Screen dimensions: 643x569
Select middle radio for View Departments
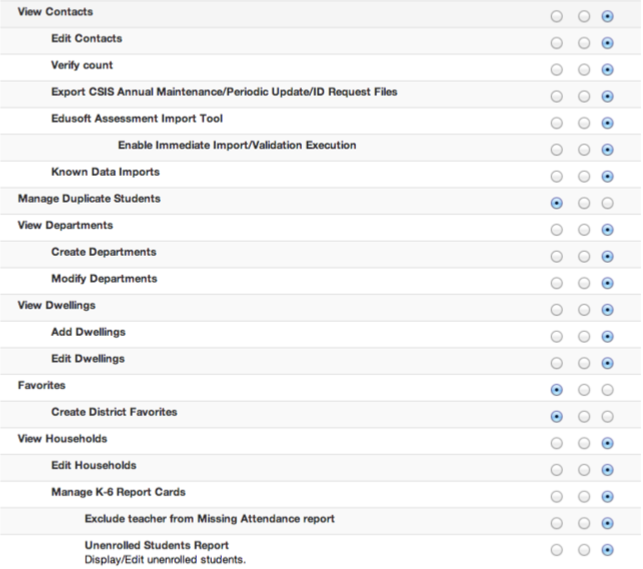point(584,230)
